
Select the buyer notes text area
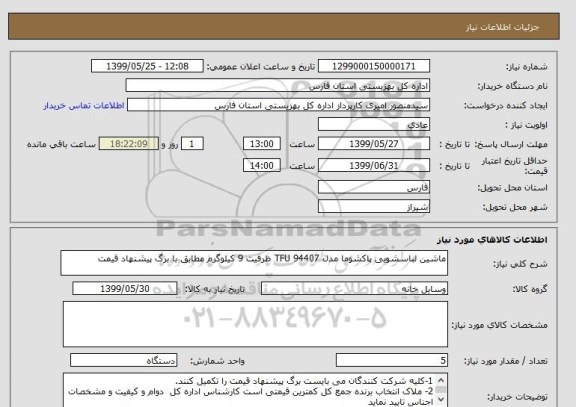tap(255, 390)
